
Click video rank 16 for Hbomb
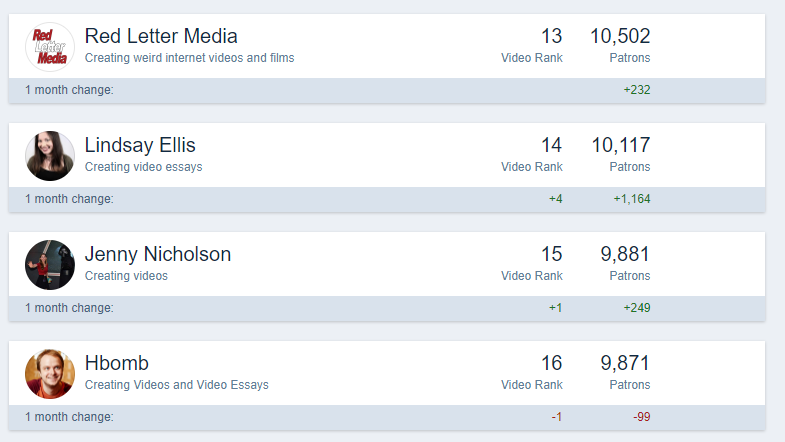tap(551, 363)
